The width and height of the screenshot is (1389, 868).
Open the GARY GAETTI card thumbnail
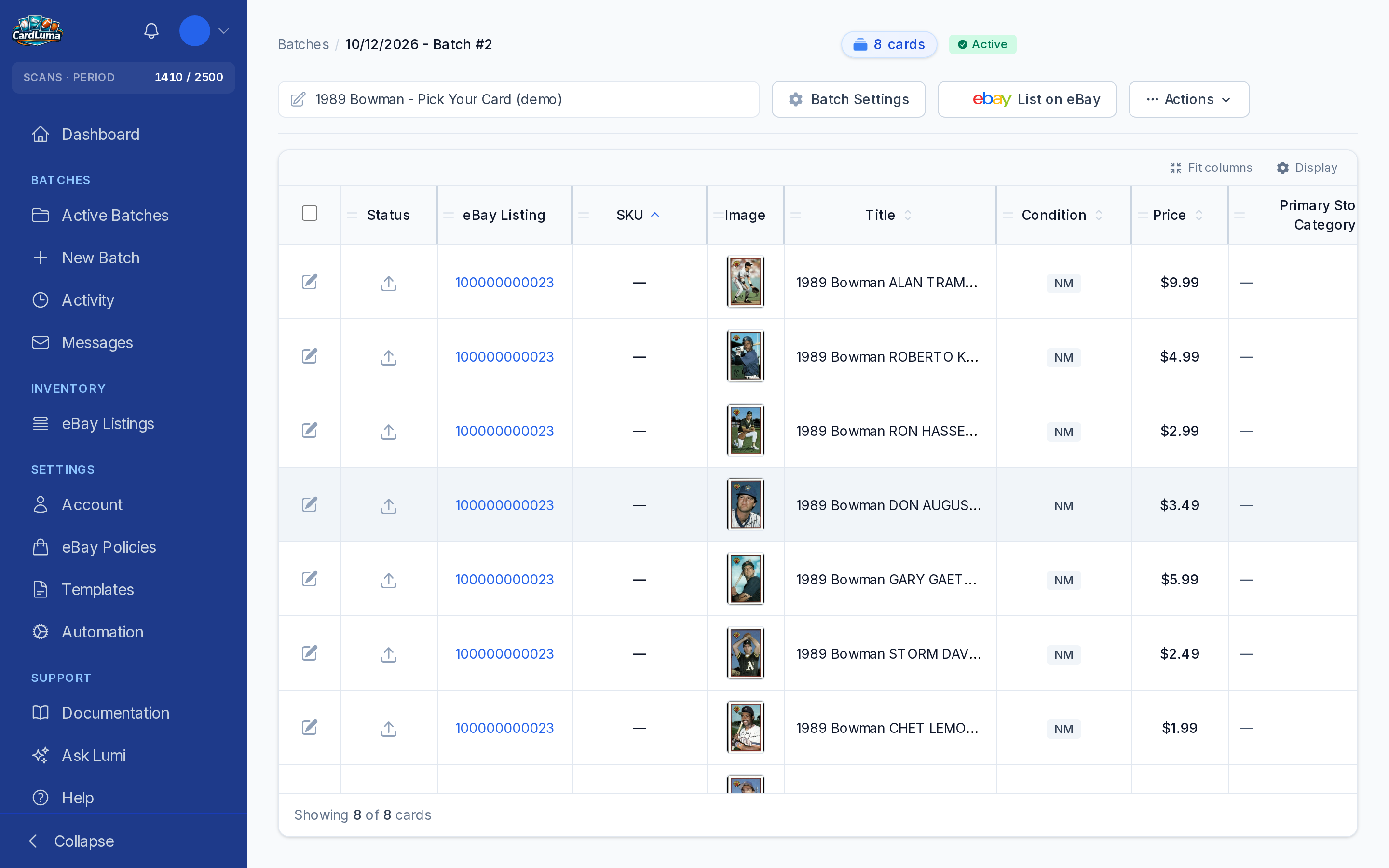[x=745, y=579]
